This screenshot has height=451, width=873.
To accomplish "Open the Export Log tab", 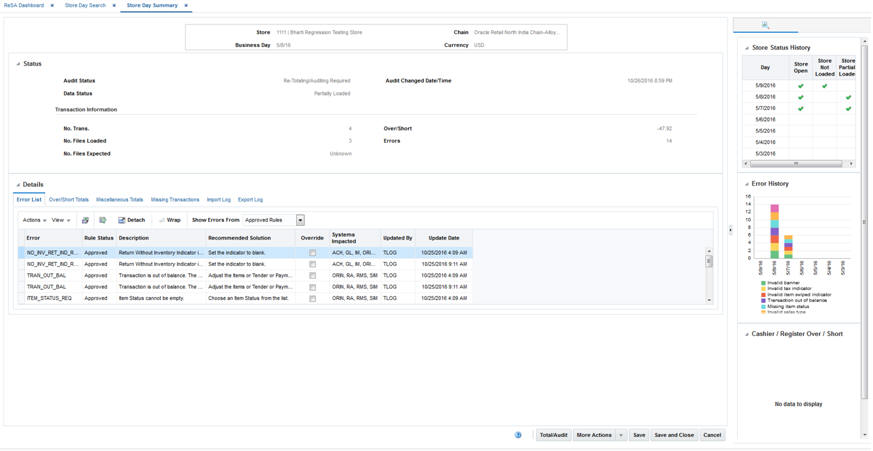I will pos(251,199).
